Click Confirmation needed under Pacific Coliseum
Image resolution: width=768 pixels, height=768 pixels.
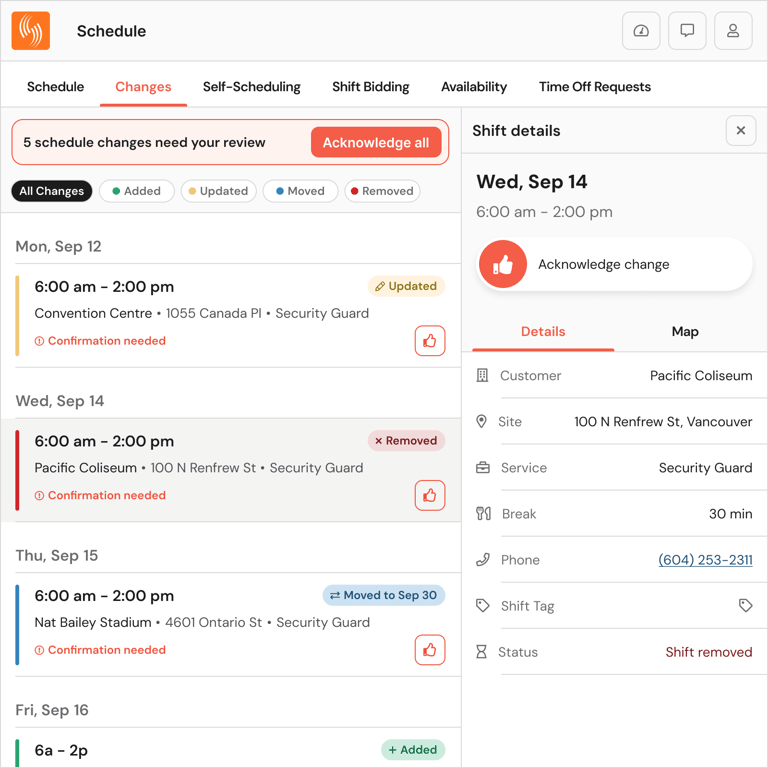[x=100, y=495]
